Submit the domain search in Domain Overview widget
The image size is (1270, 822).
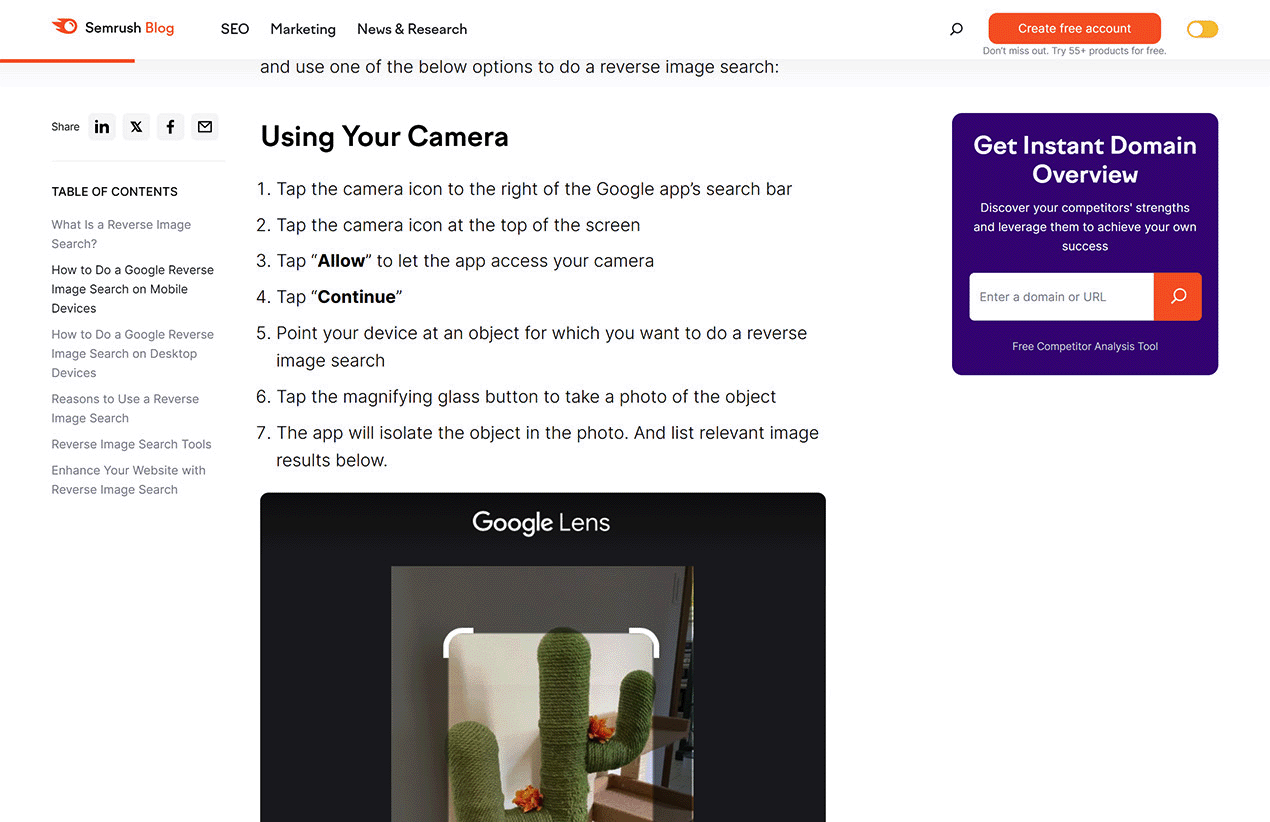point(1178,297)
